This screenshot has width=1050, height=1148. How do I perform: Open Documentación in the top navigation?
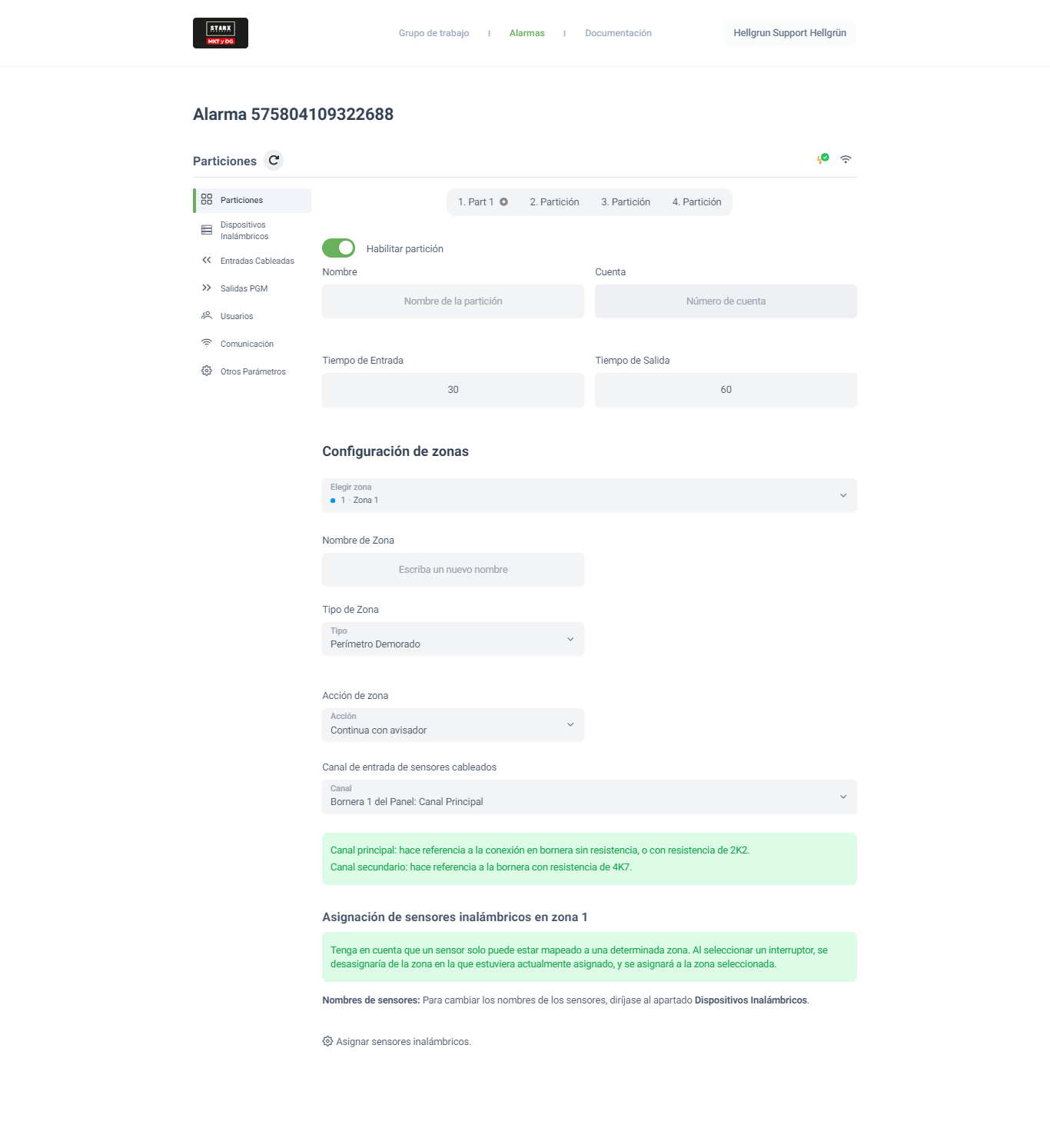(x=618, y=33)
